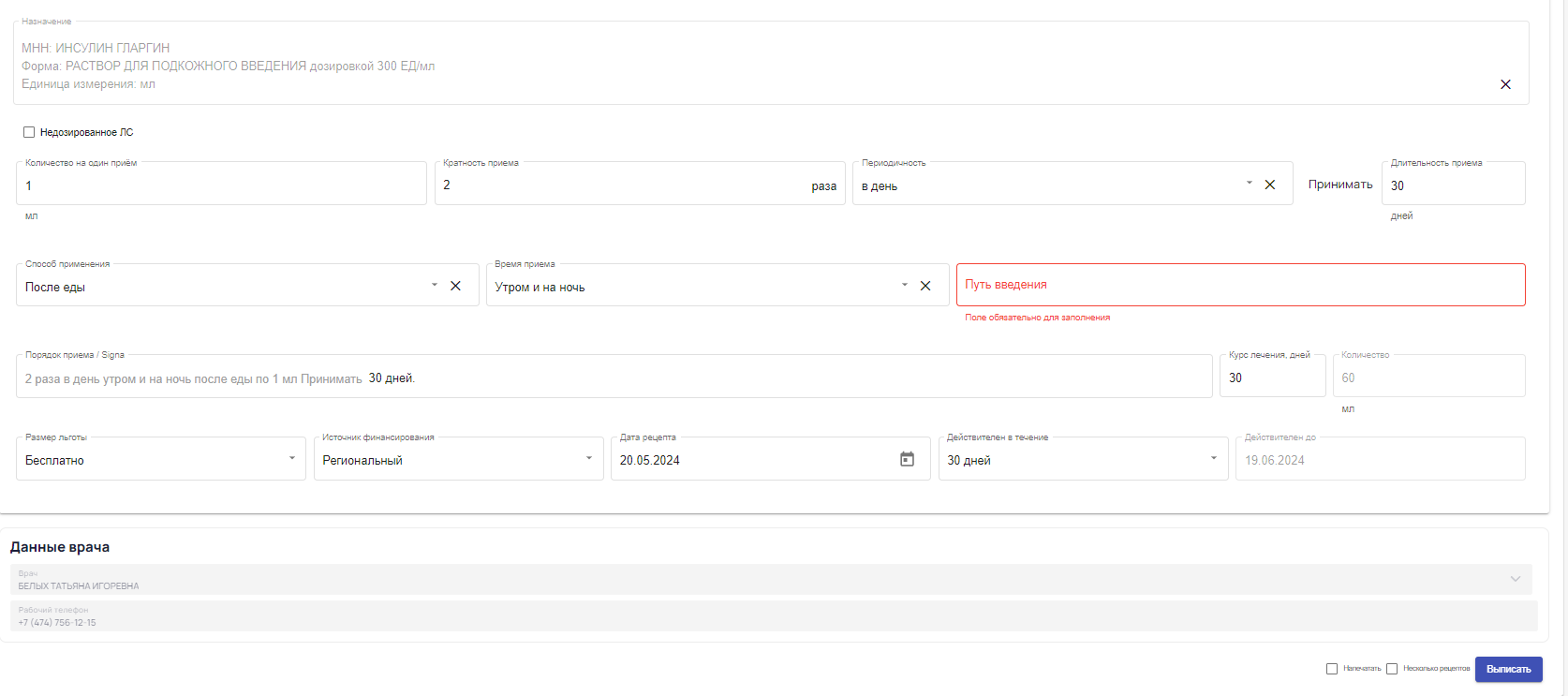Open the Периодичность dropdown arrow
This screenshot has height=696, width=1568.
[x=1250, y=184]
